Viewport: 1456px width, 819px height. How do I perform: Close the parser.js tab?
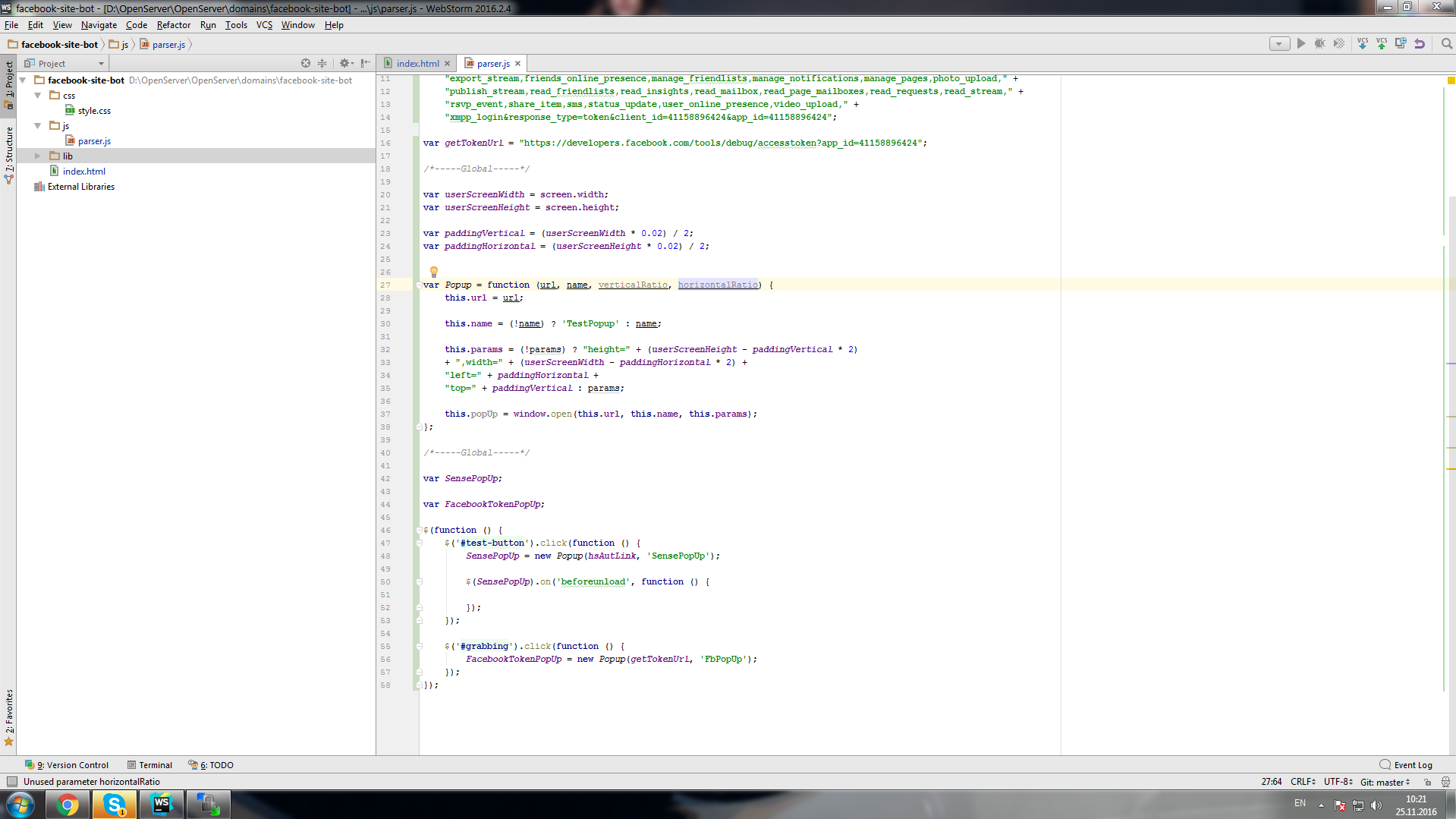coord(518,64)
